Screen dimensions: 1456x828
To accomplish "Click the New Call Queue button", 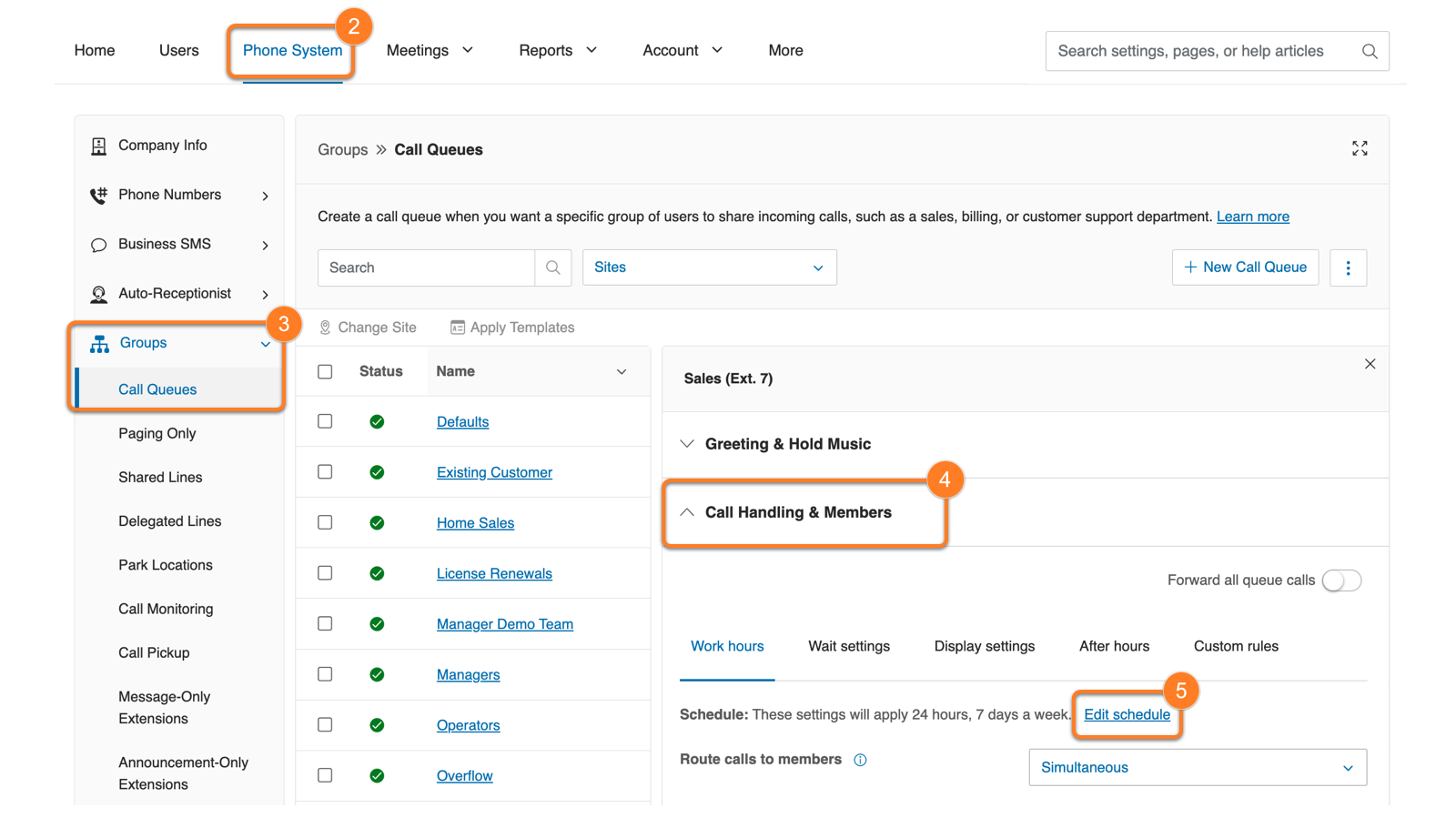I will pos(1245,268).
